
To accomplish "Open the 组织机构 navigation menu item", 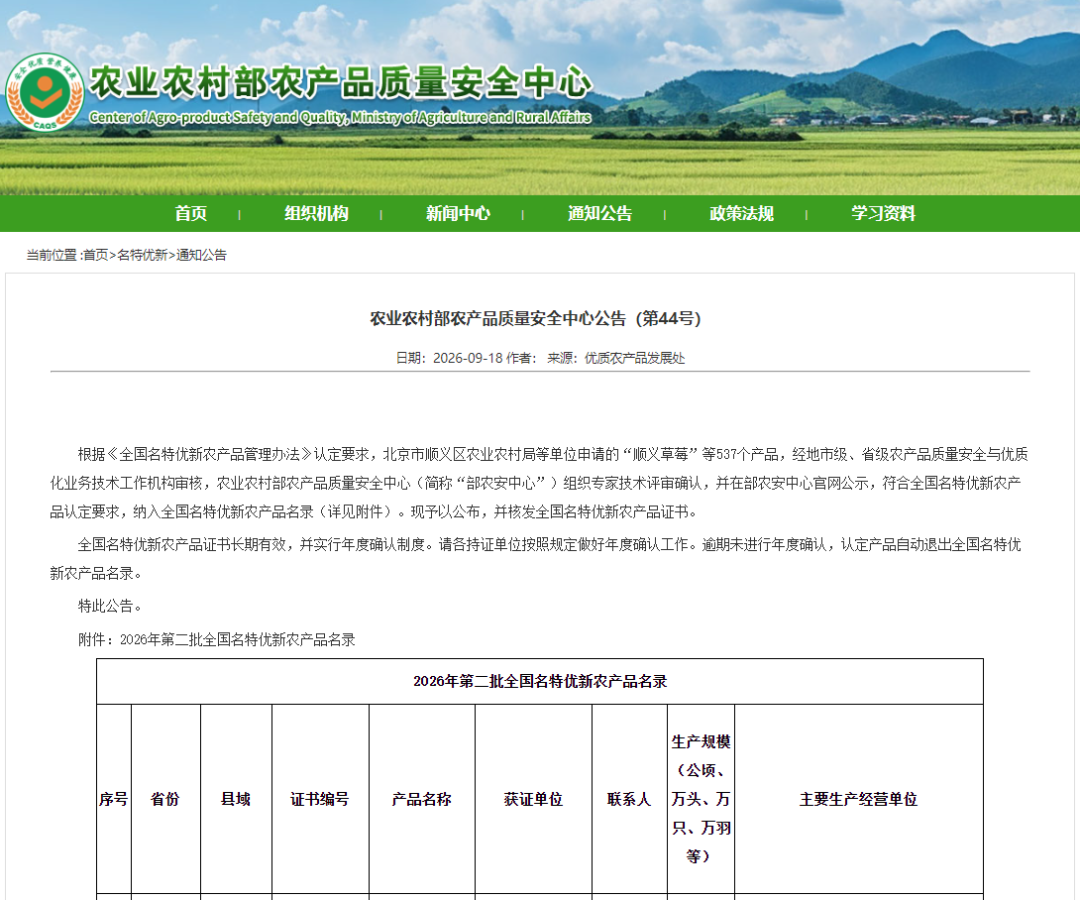I will coord(317,213).
